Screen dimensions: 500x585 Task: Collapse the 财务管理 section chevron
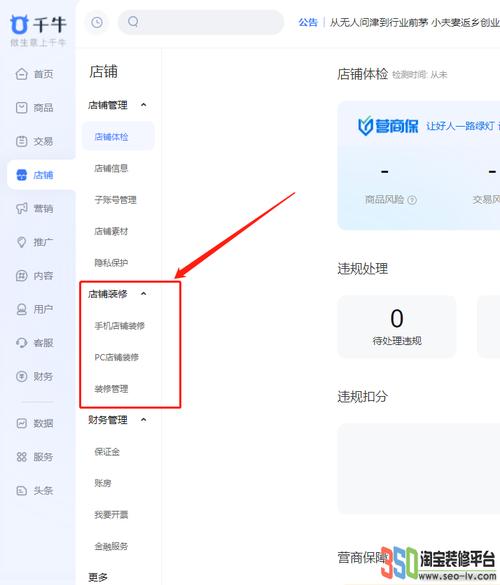(144, 420)
